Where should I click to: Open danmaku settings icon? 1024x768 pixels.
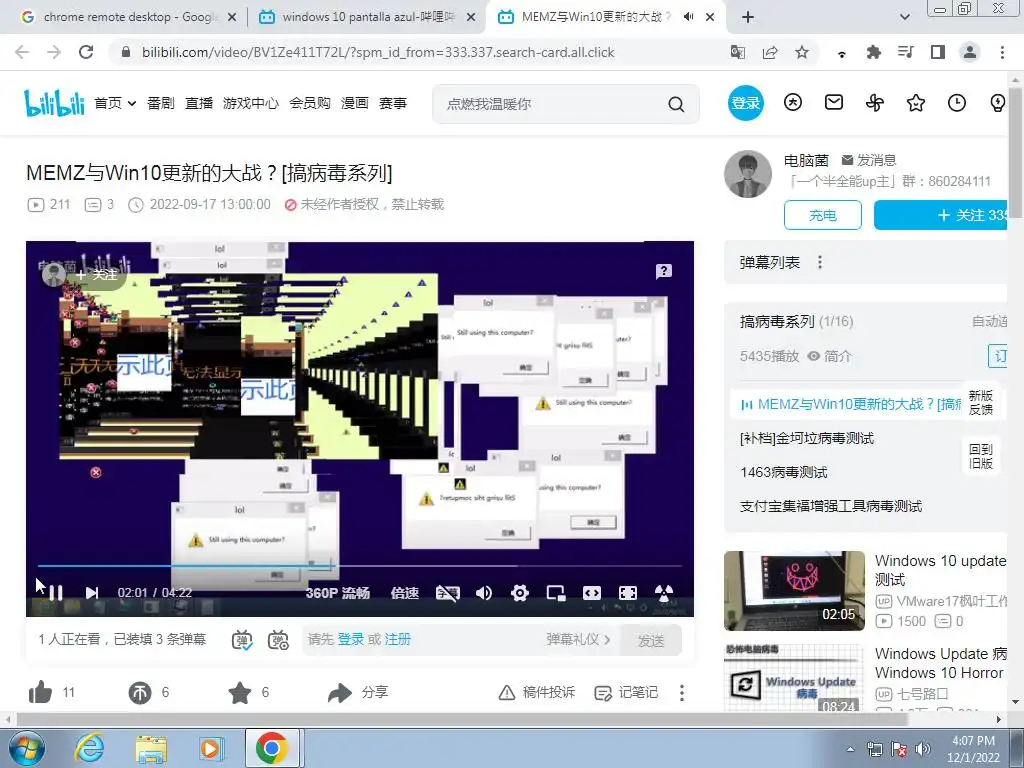278,640
